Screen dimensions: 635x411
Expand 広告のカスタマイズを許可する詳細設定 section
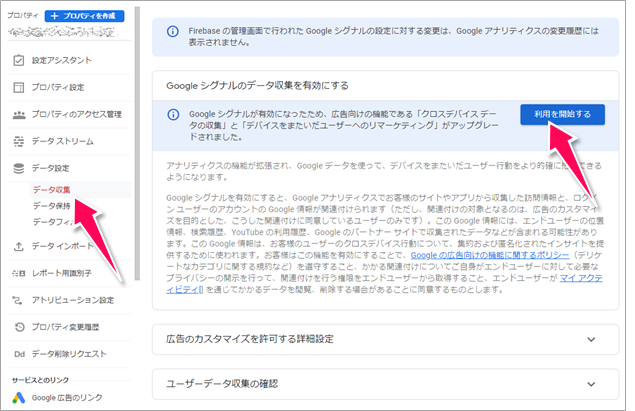595,341
